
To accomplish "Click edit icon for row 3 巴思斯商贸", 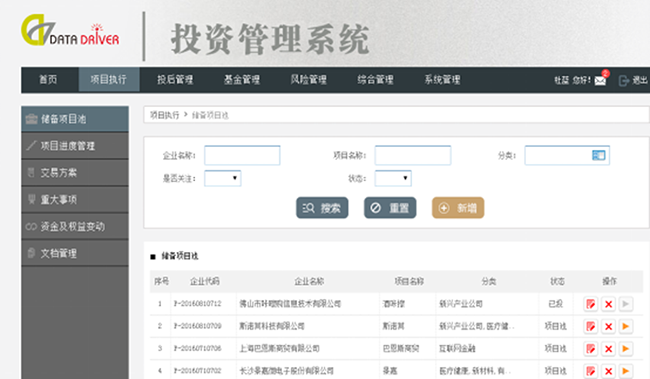I will pos(590,348).
